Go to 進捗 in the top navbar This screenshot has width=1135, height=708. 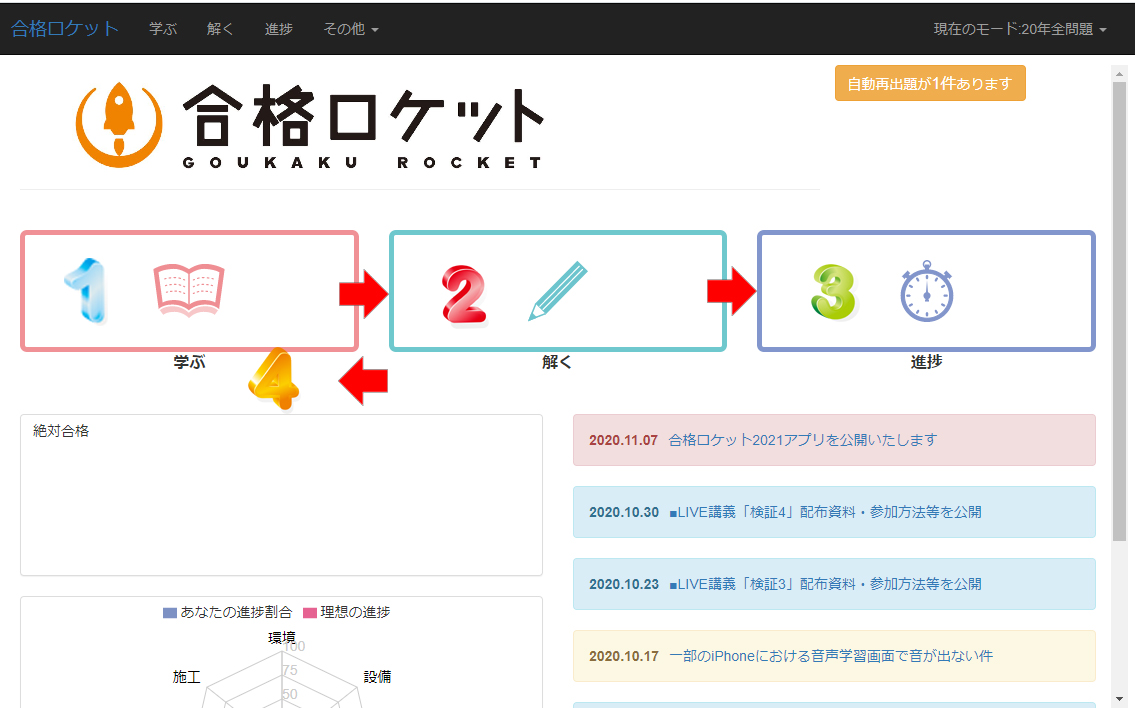coord(279,29)
